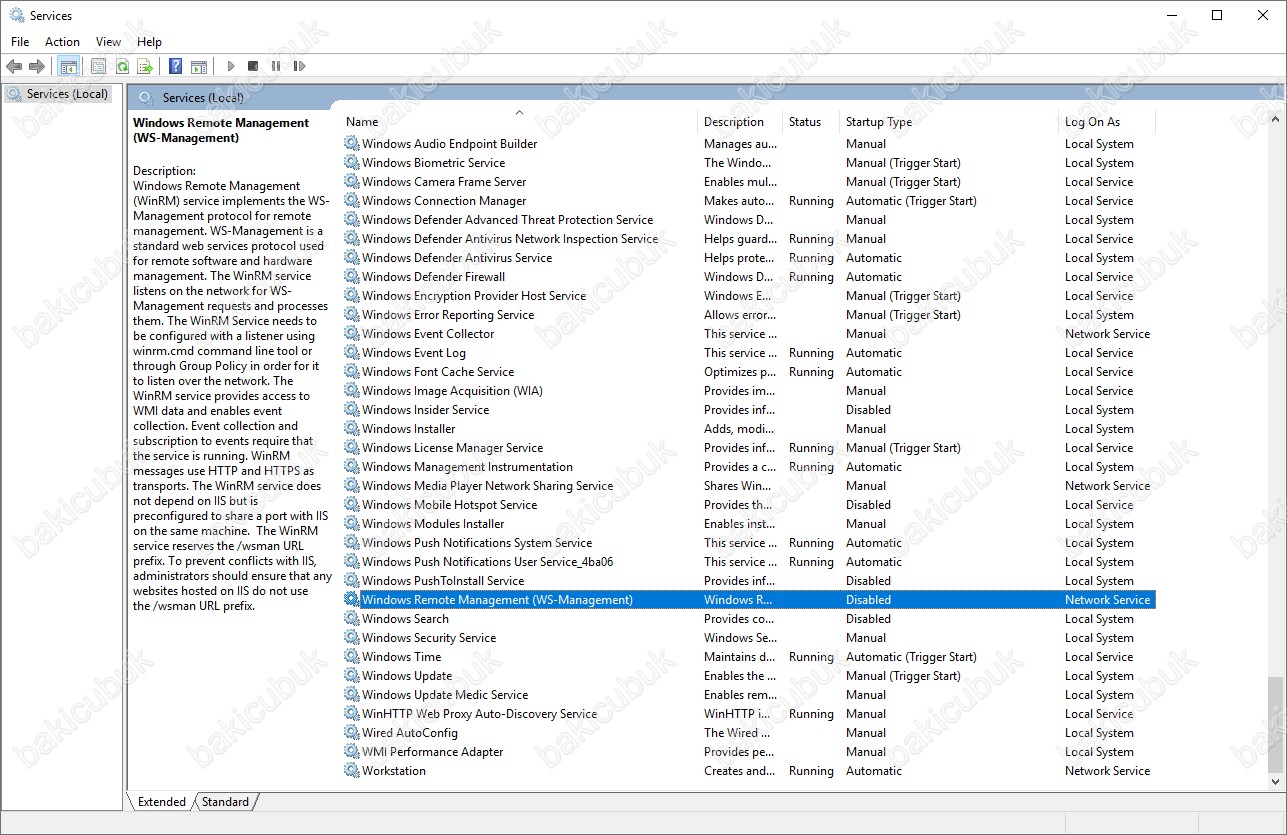Click gear icon of WMI Performance Adapter
1287x835 pixels.
[351, 752]
